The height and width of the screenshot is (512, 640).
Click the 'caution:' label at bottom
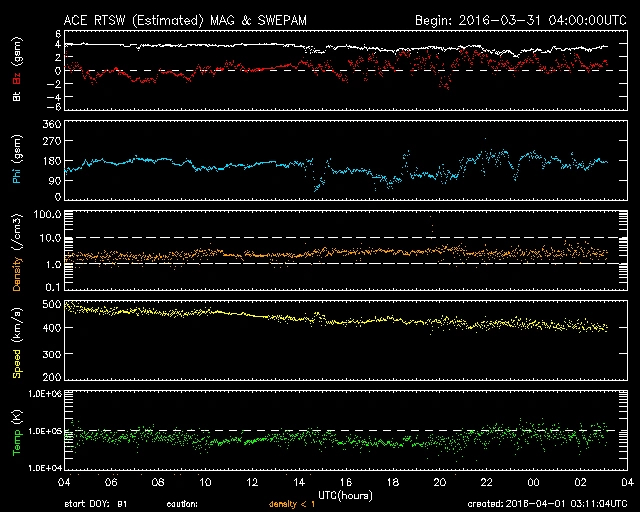point(182,504)
